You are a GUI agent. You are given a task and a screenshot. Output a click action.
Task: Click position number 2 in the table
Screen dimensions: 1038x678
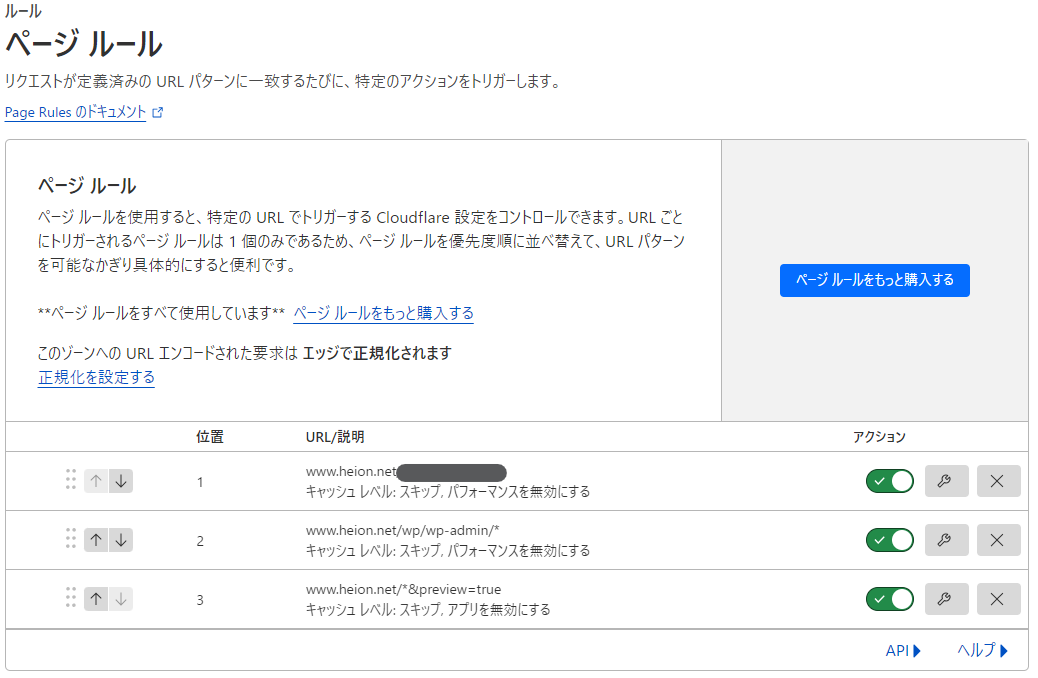pyautogui.click(x=200, y=541)
